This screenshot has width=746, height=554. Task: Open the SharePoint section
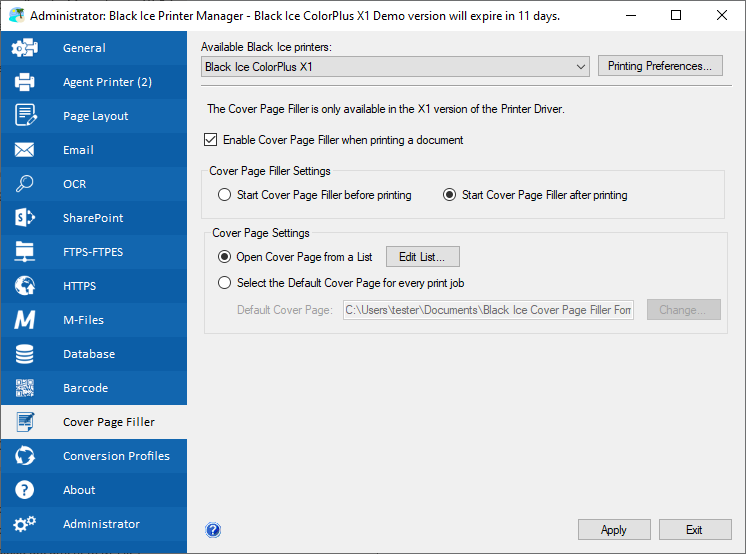pos(93,218)
